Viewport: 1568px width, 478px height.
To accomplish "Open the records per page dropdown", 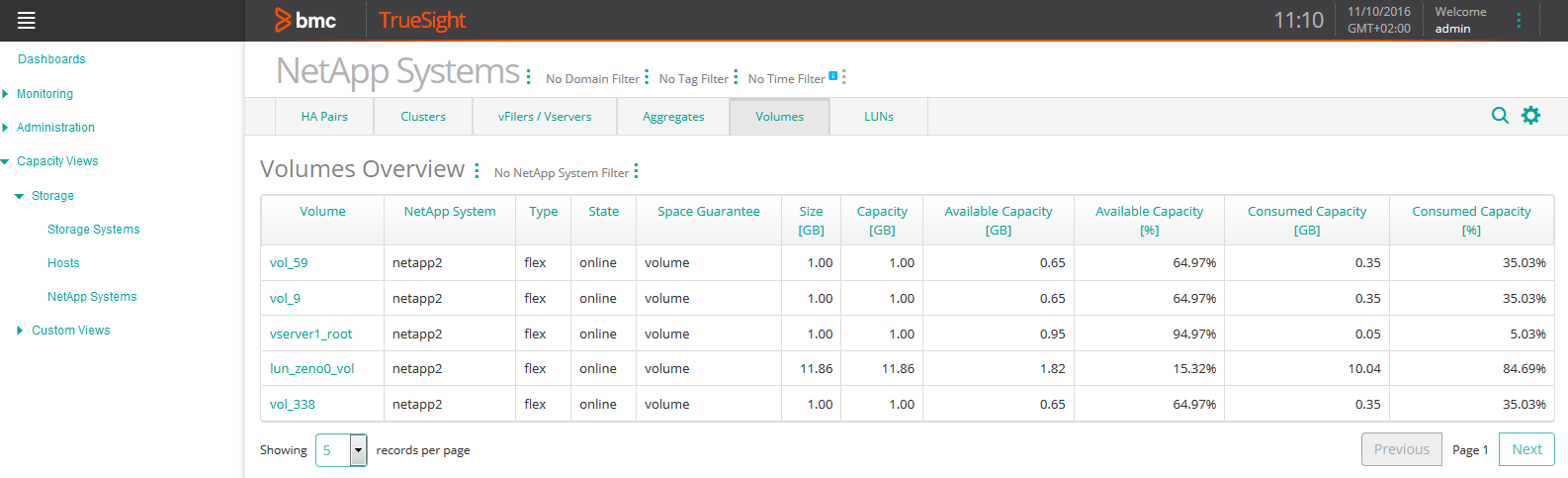I will [x=341, y=449].
